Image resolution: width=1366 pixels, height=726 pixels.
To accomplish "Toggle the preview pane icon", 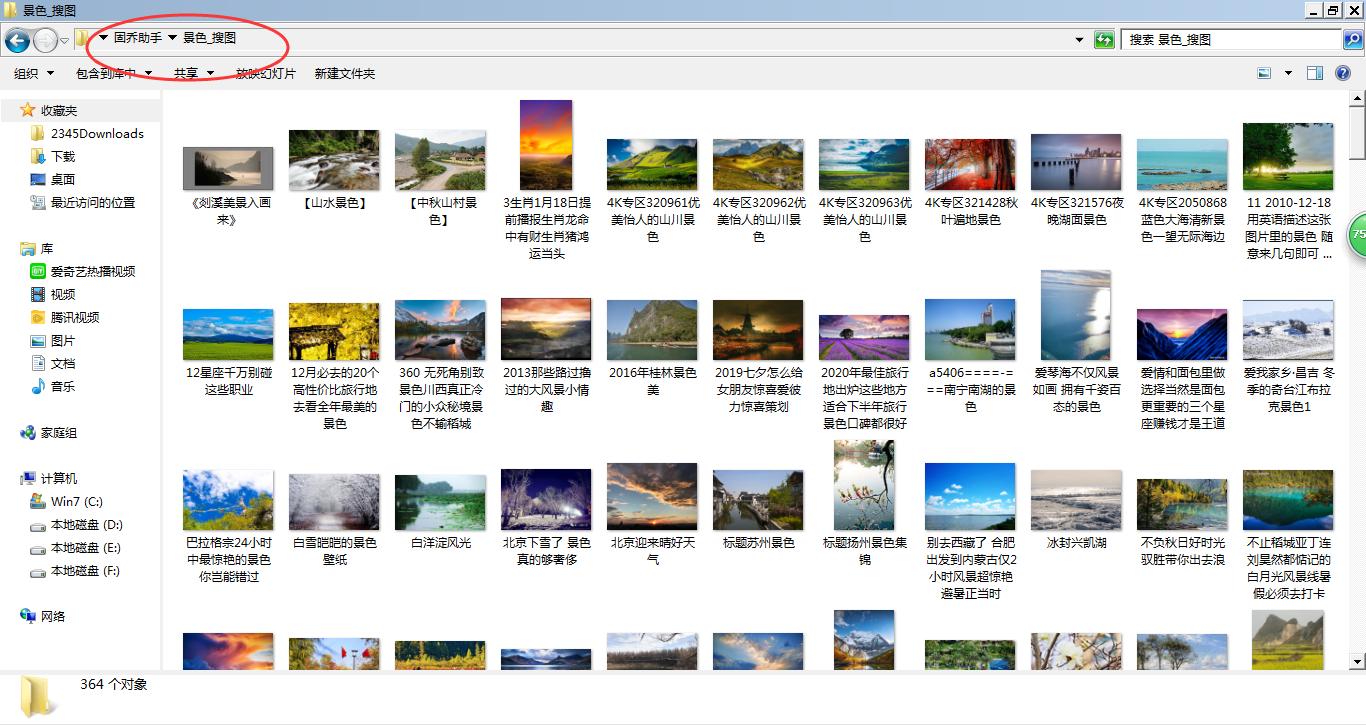I will 1315,72.
